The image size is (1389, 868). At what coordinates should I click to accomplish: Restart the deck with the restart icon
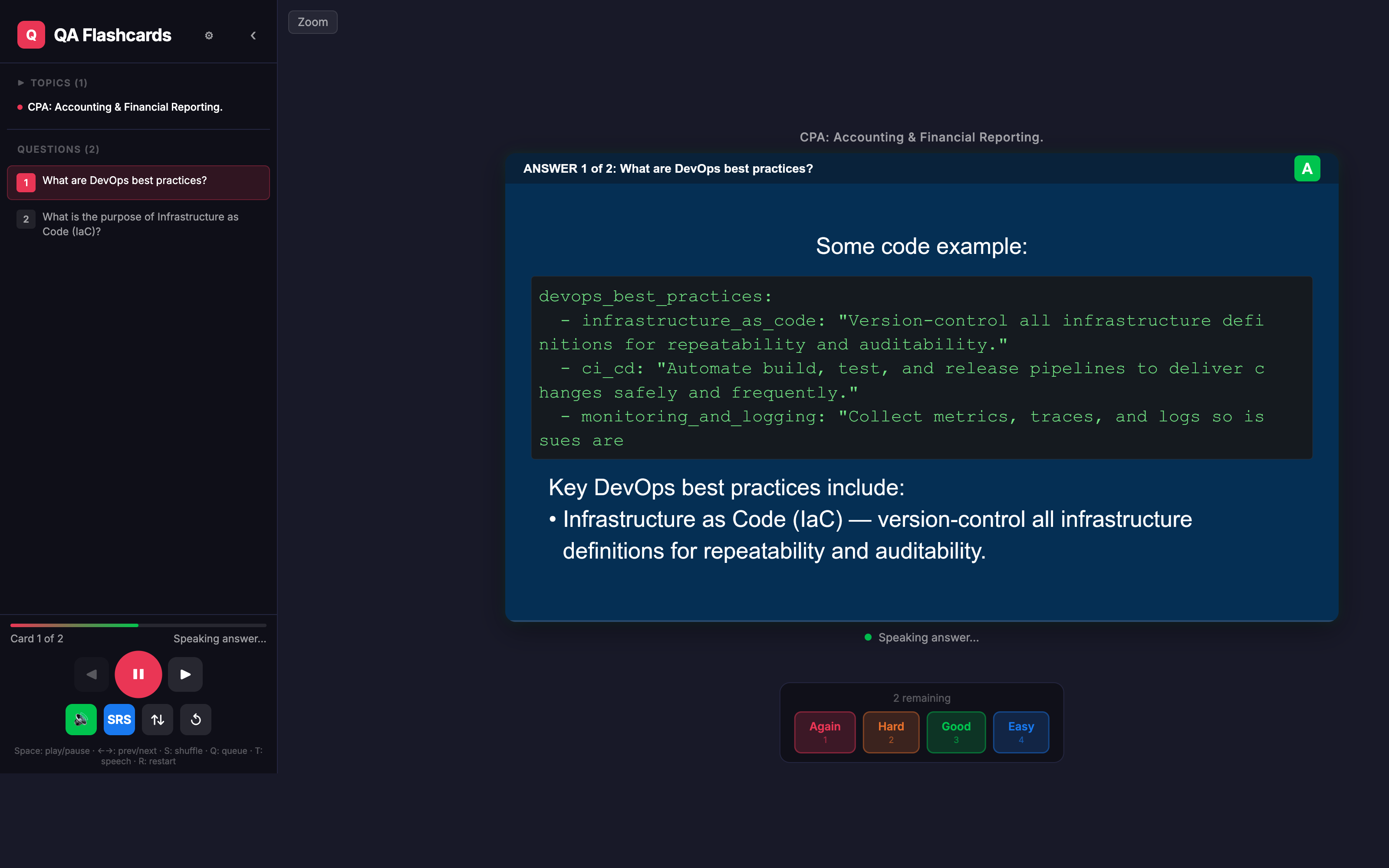(195, 719)
